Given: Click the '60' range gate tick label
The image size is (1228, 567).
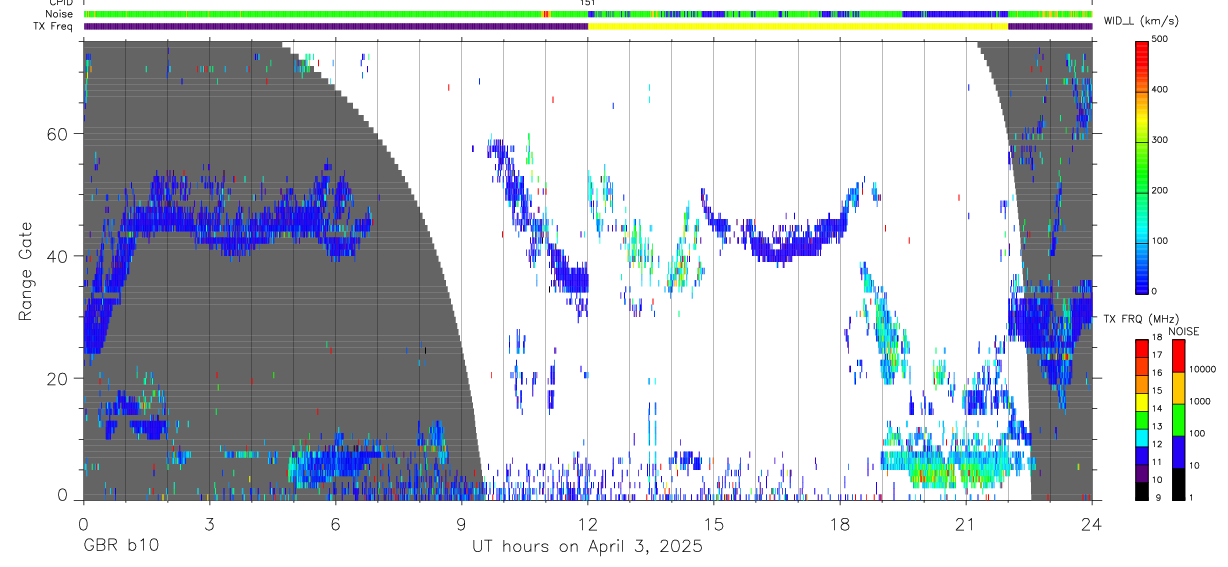Looking at the screenshot, I should [x=59, y=134].
